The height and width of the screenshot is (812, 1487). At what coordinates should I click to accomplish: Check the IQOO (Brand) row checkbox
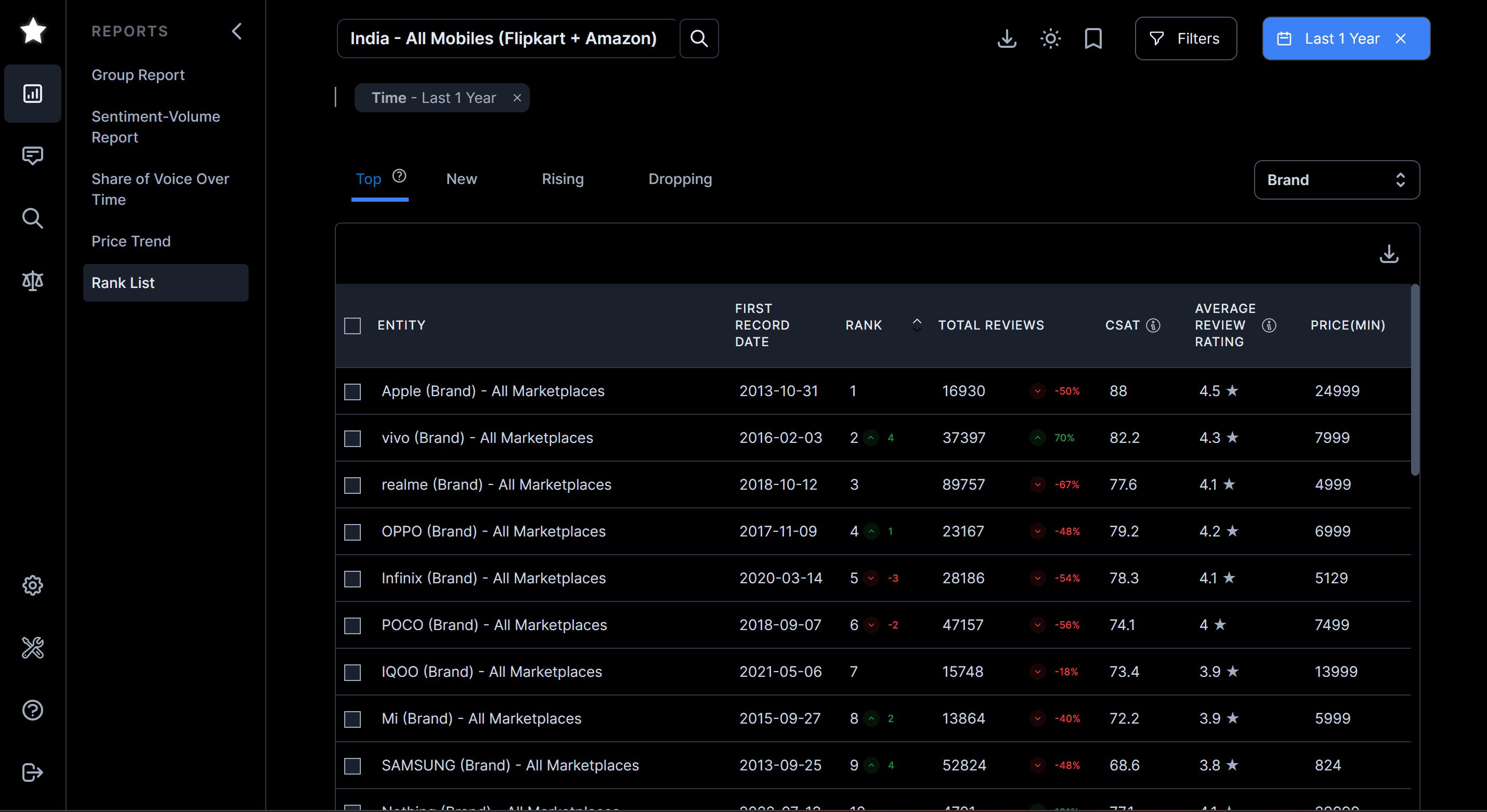click(352, 672)
